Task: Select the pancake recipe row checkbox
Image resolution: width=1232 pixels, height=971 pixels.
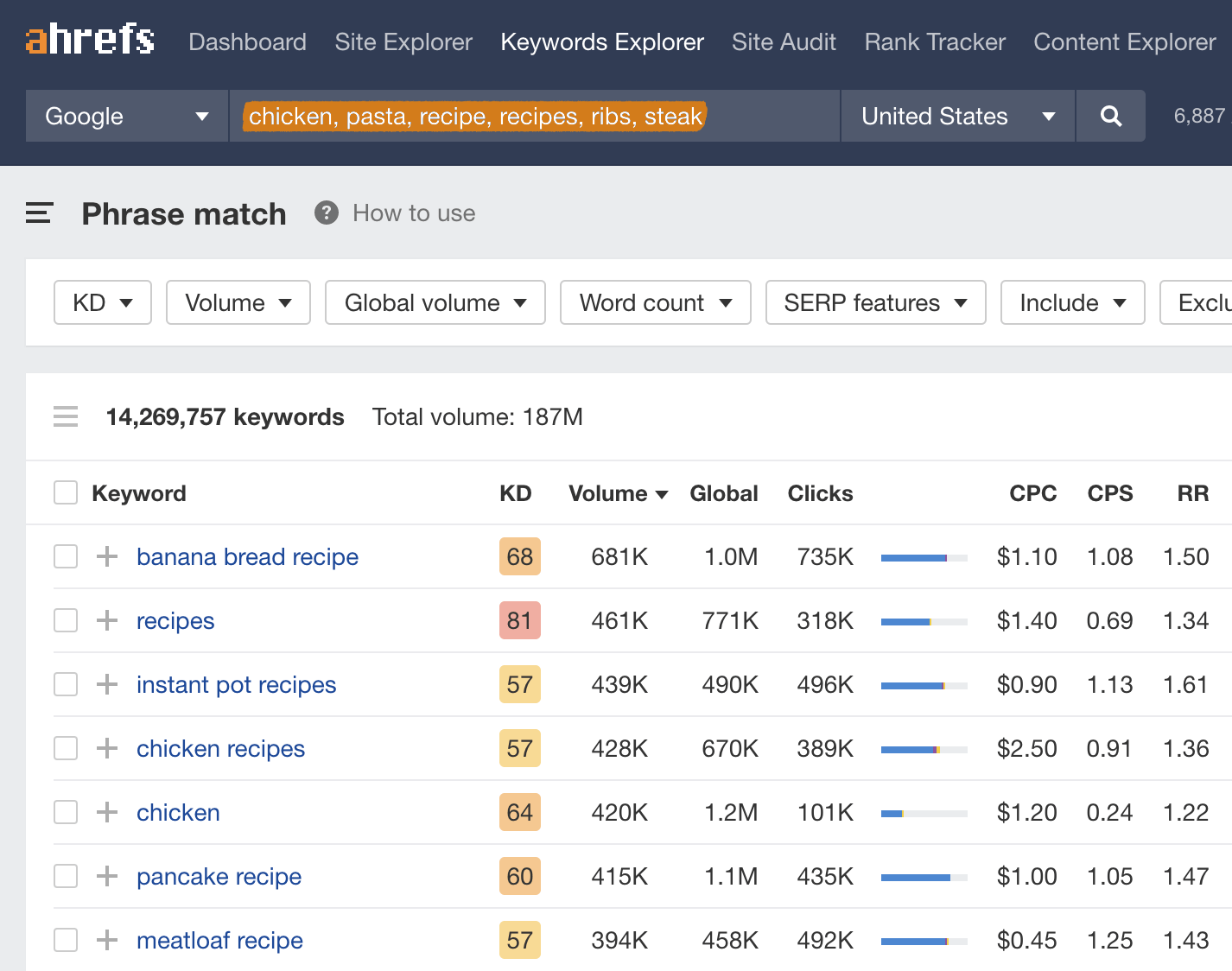Action: coord(66,876)
